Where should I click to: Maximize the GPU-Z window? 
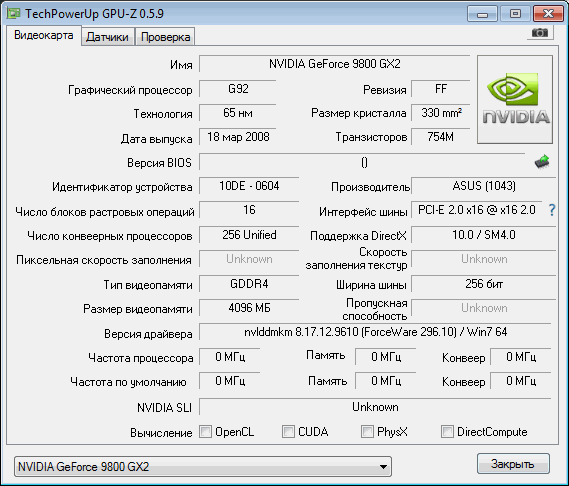point(515,14)
